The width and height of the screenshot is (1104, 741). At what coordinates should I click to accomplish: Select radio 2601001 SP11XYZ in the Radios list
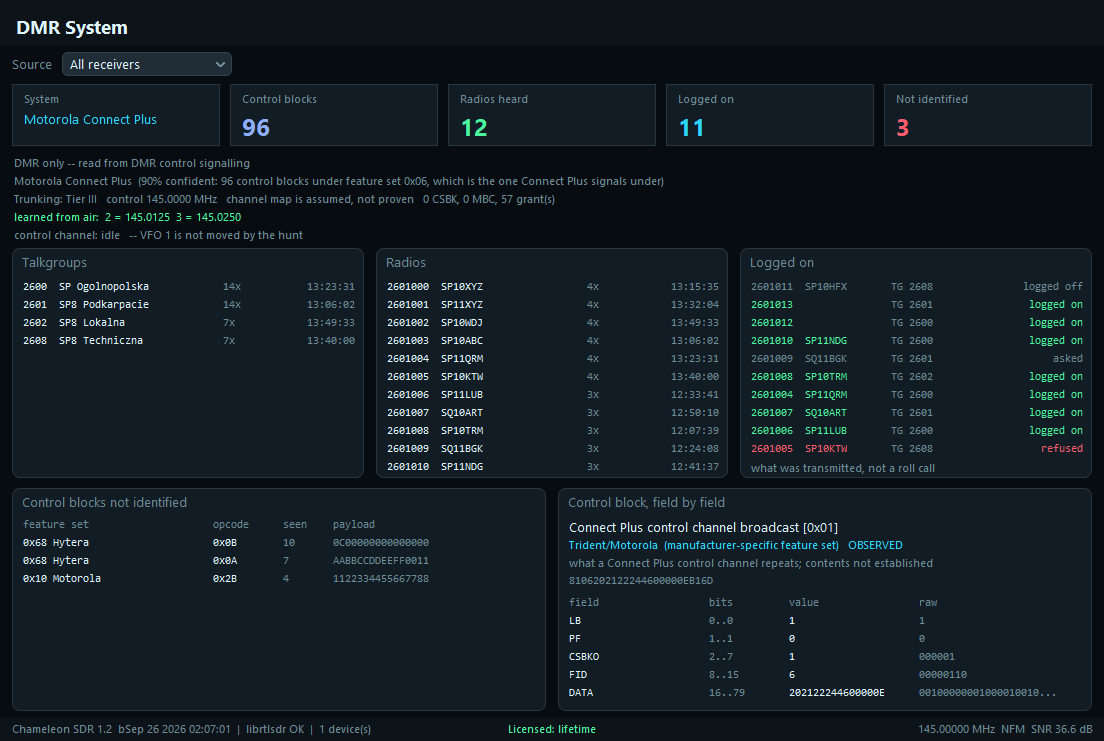tap(552, 304)
